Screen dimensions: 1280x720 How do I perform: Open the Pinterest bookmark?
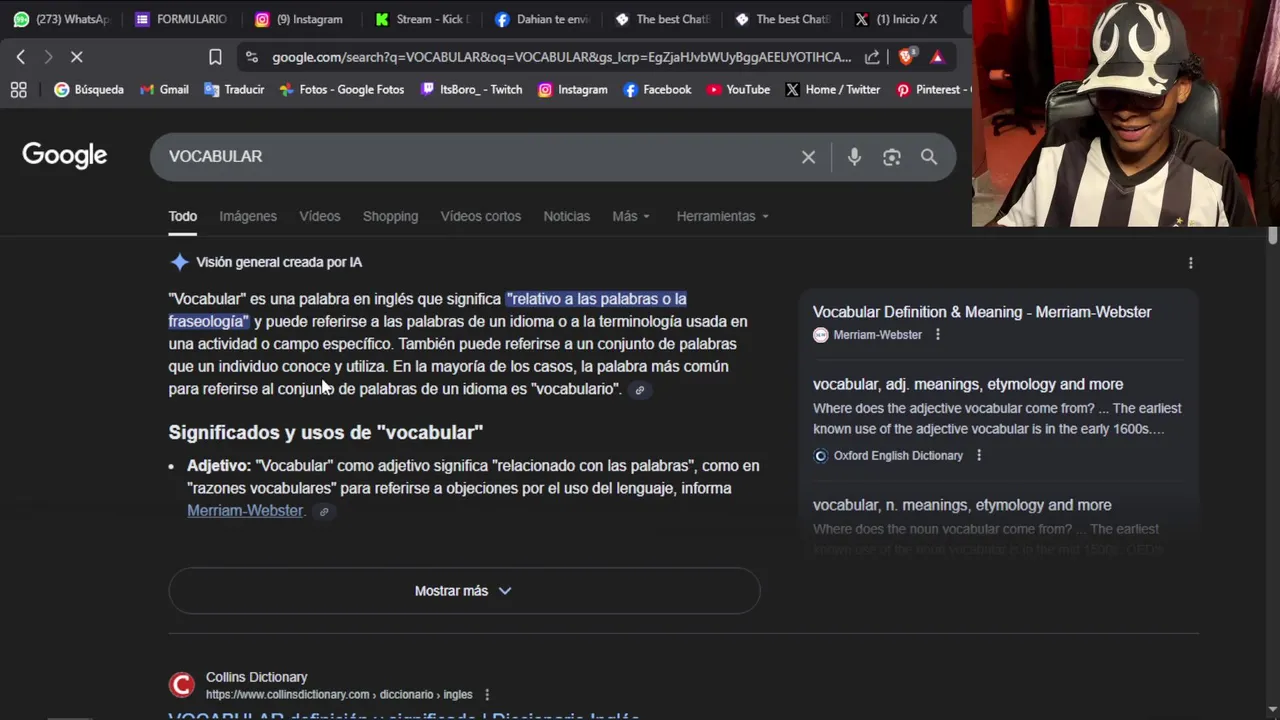coord(932,90)
